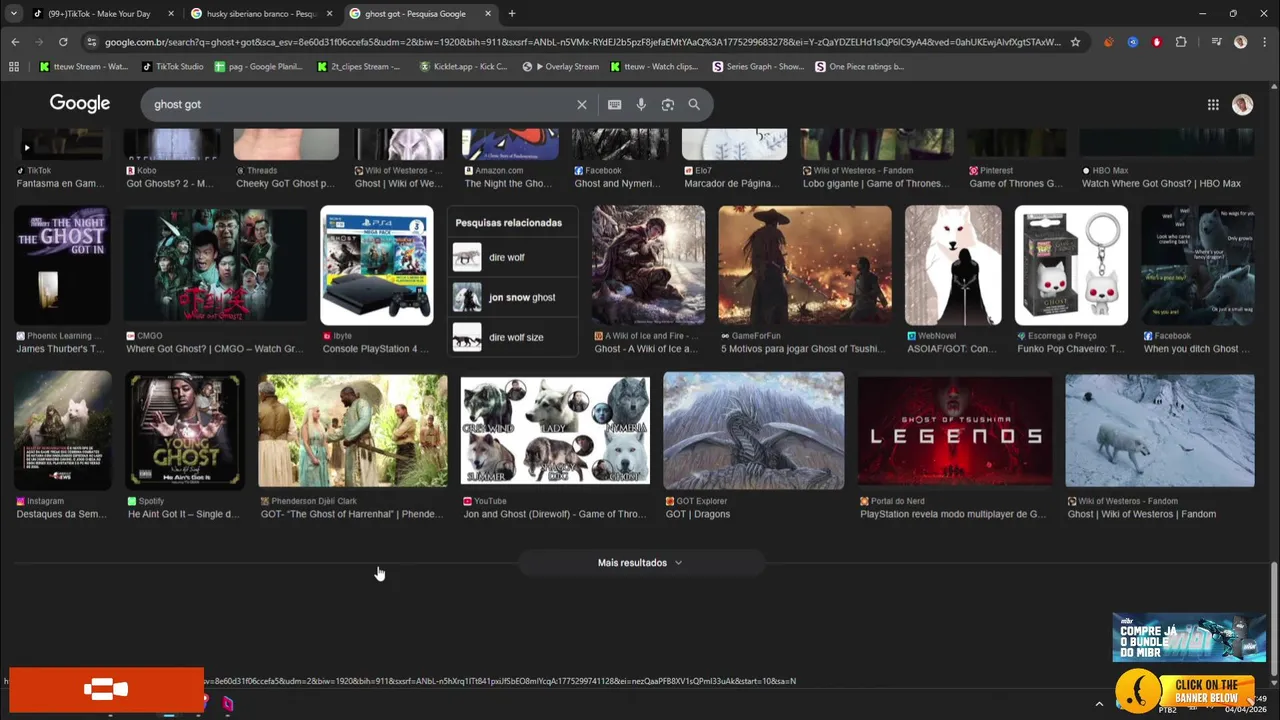Clear the search box with the X icon
1280x720 pixels.
pos(582,104)
